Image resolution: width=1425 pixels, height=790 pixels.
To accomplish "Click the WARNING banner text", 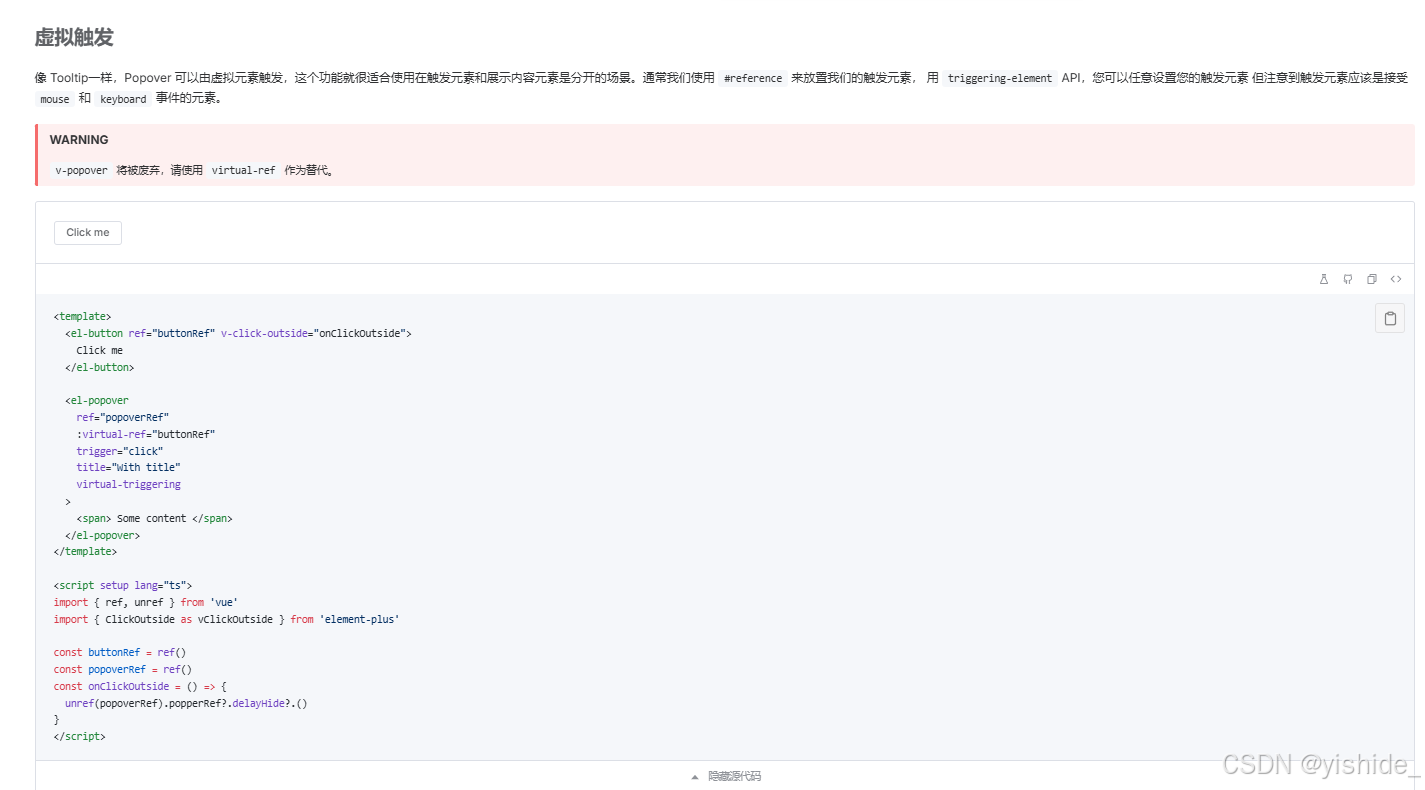I will coord(79,139).
